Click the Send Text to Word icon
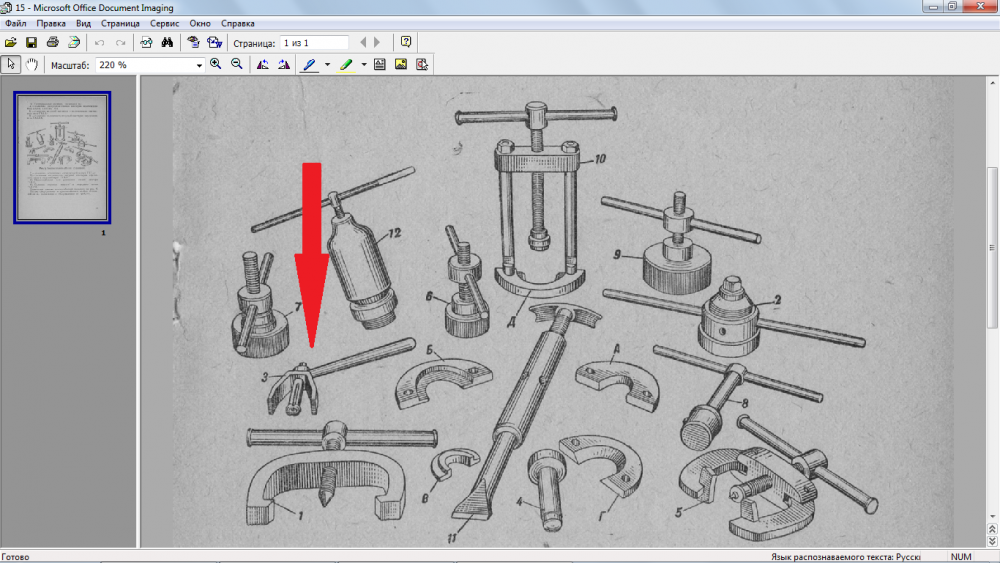 tap(214, 43)
